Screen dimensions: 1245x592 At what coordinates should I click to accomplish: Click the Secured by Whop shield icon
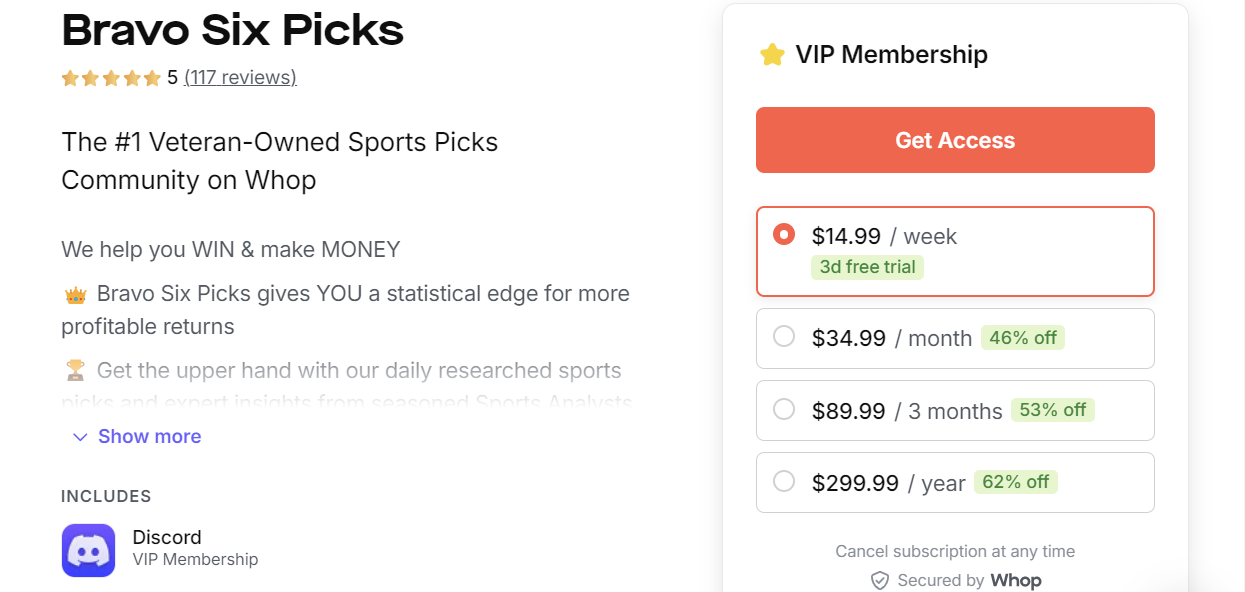click(880, 581)
